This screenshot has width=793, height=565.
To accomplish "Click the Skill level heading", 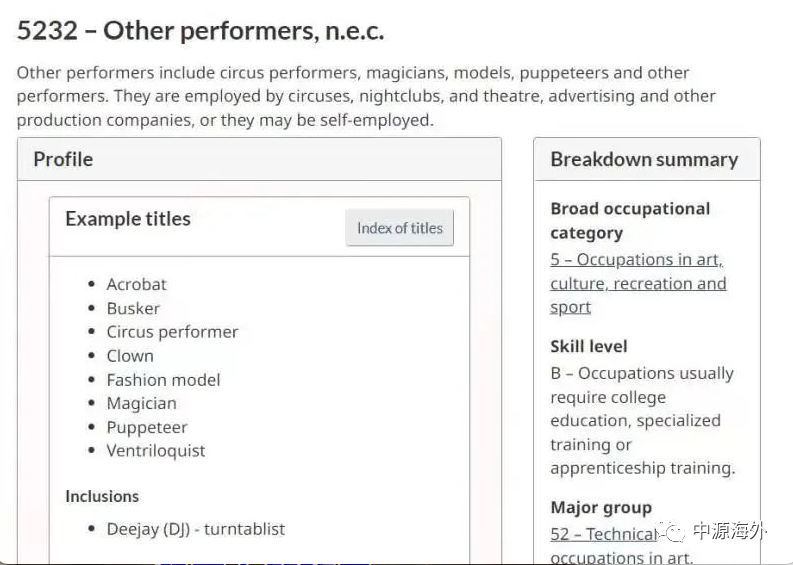I will click(x=589, y=347).
